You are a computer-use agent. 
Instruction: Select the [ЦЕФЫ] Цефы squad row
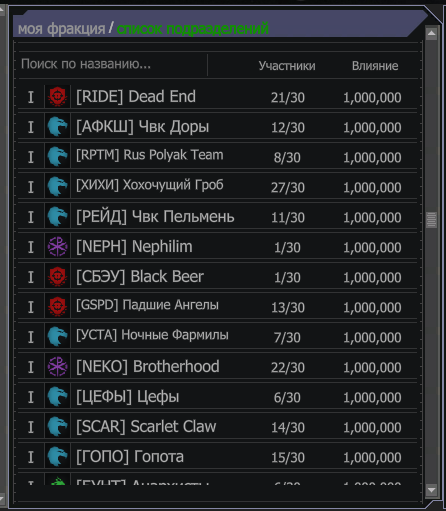(217, 397)
